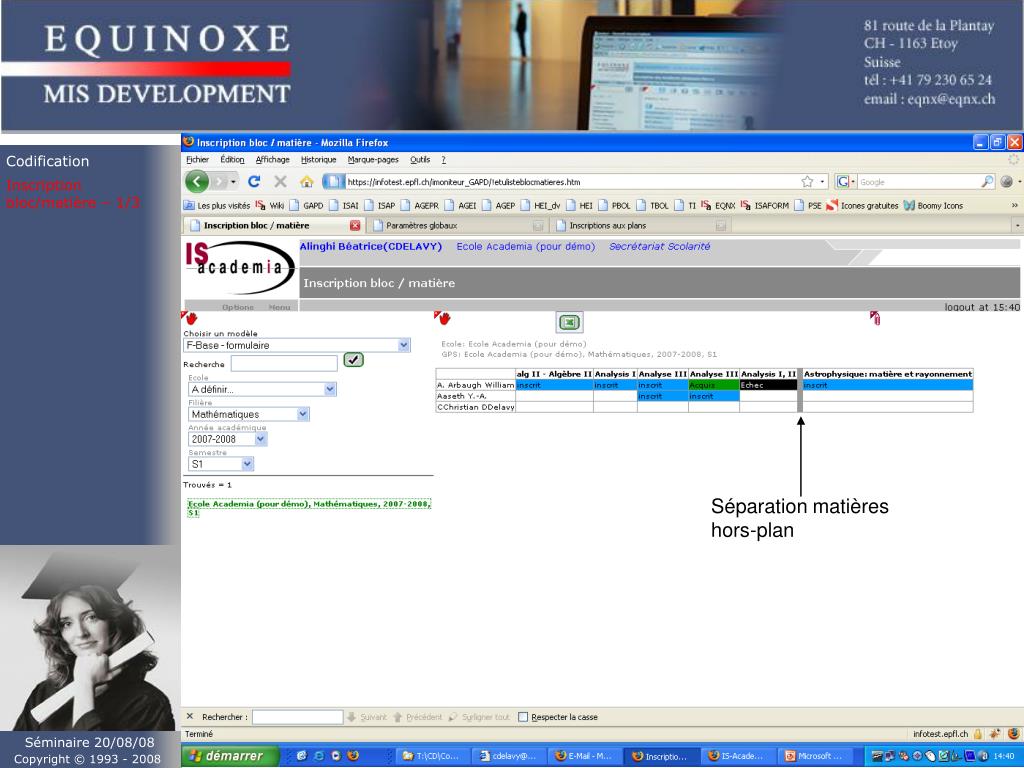Image resolution: width=1024 pixels, height=768 pixels.
Task: Switch to Paramètres globaux tab
Action: click(457, 225)
